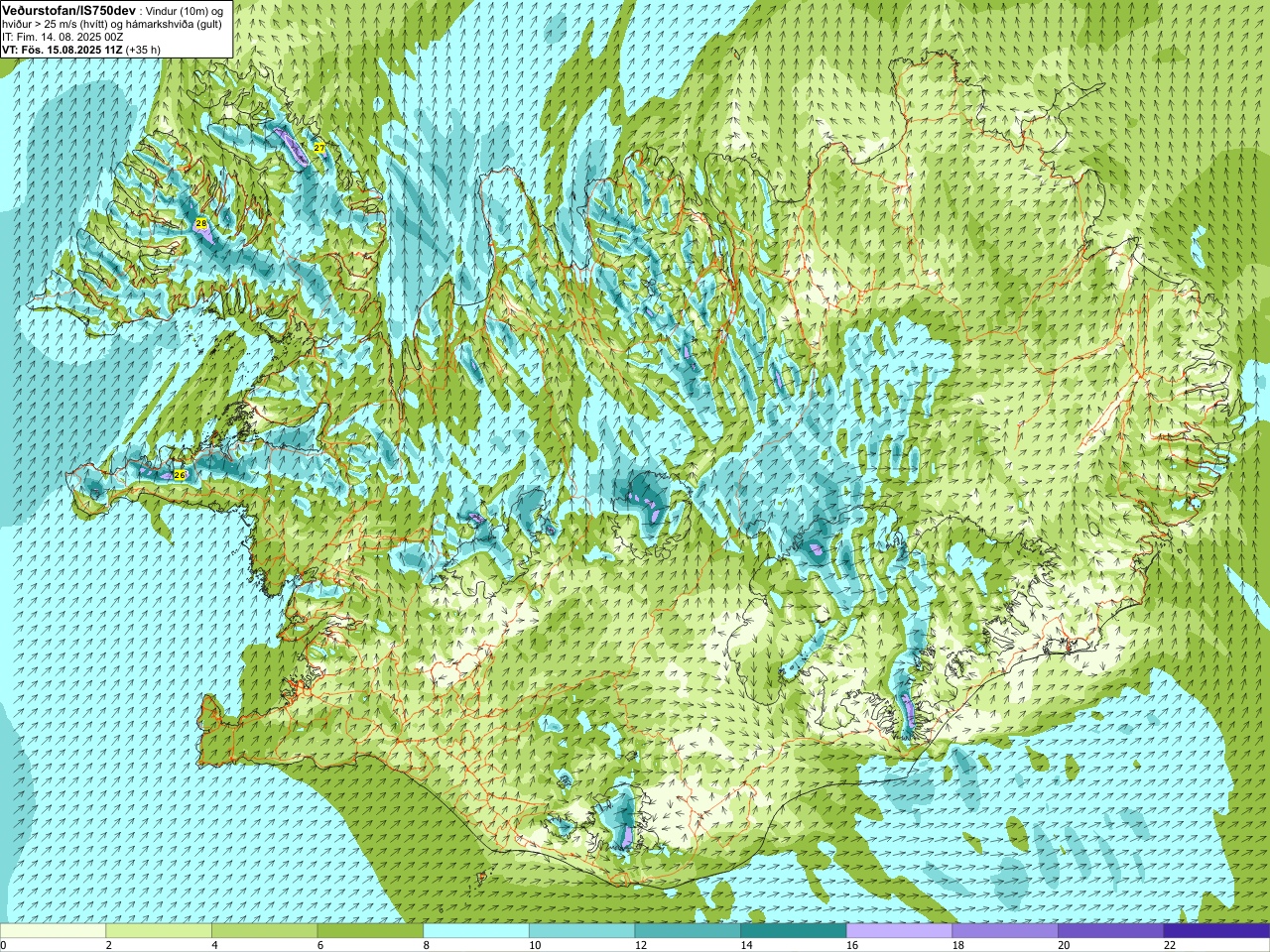
Task: Click the legend scale value 16
Action: 852,945
